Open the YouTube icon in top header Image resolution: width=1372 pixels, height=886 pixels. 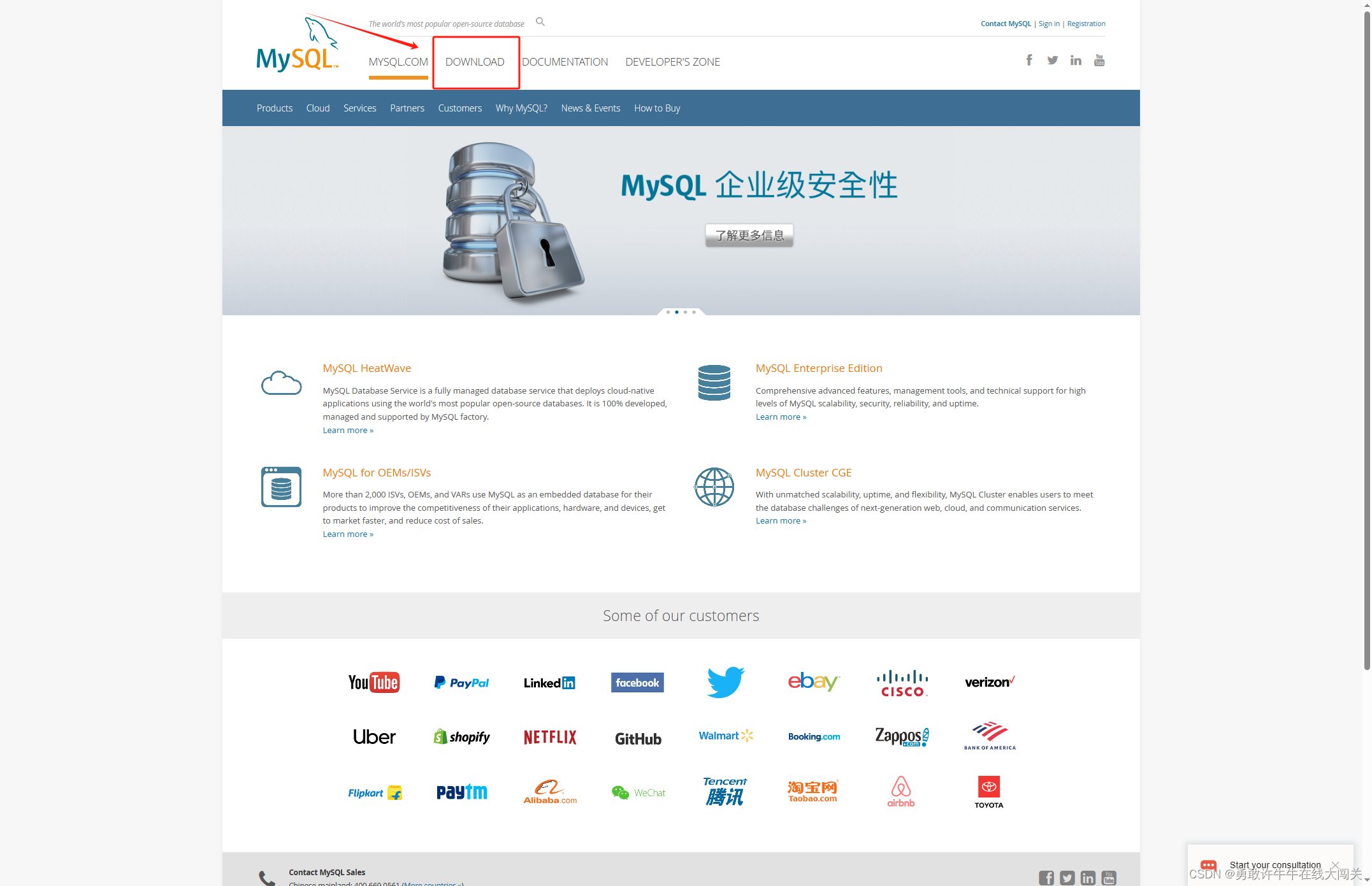point(1099,60)
